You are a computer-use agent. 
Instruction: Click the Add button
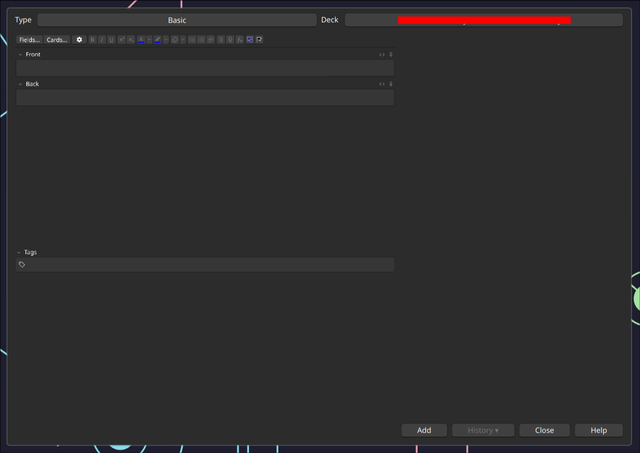424,430
